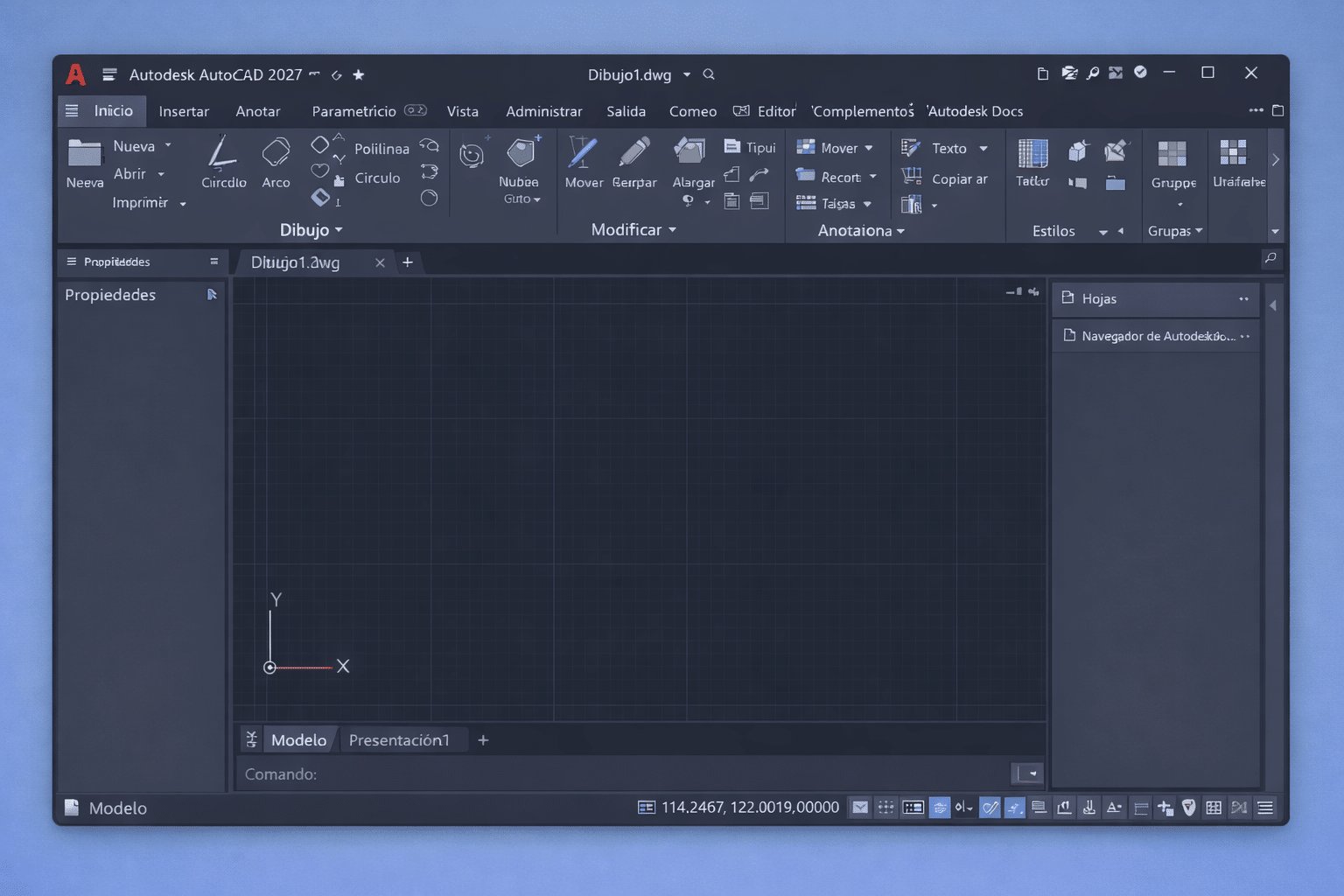Expand the Imprimir dropdown

coord(182,202)
